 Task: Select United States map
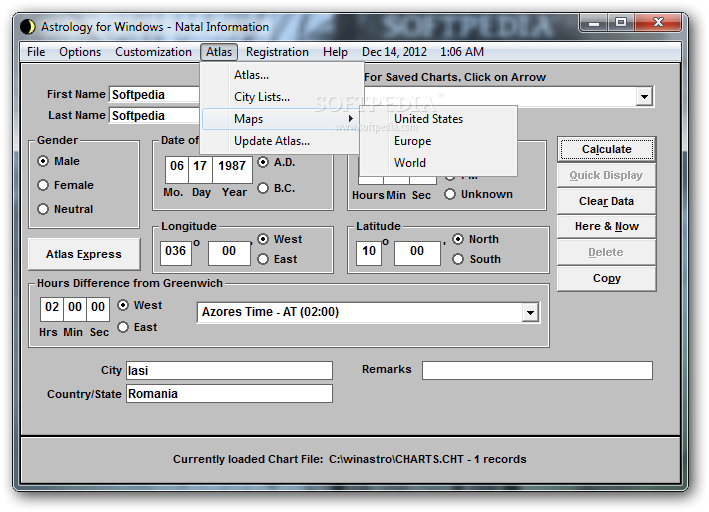click(x=439, y=119)
